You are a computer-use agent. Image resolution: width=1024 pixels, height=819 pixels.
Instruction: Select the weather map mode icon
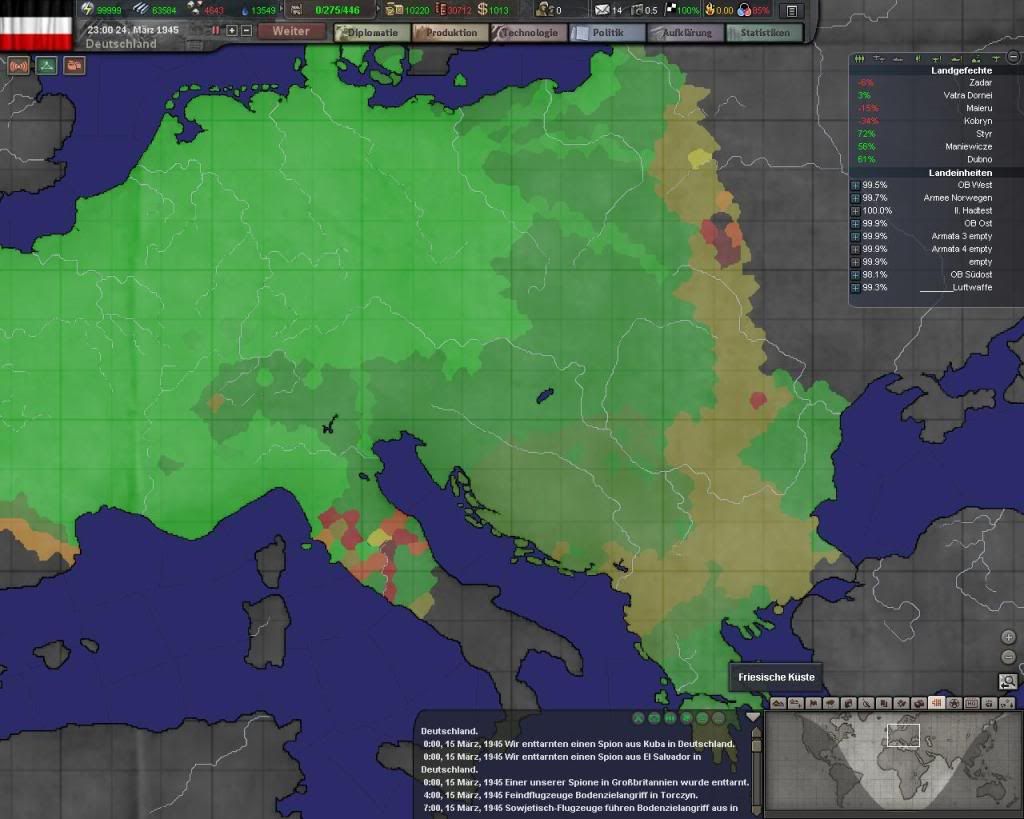[x=830, y=702]
